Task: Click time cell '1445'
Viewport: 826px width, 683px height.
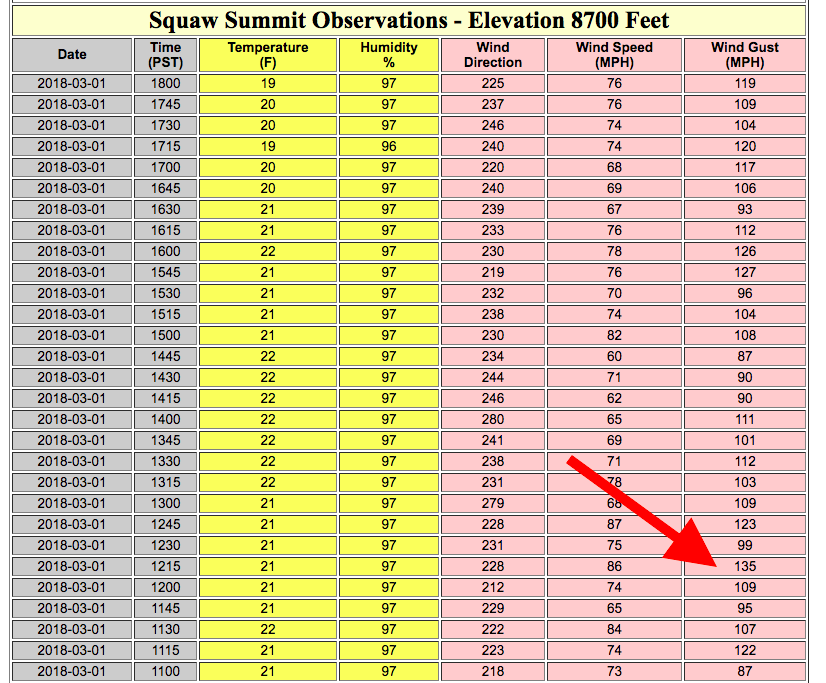Action: 165,357
